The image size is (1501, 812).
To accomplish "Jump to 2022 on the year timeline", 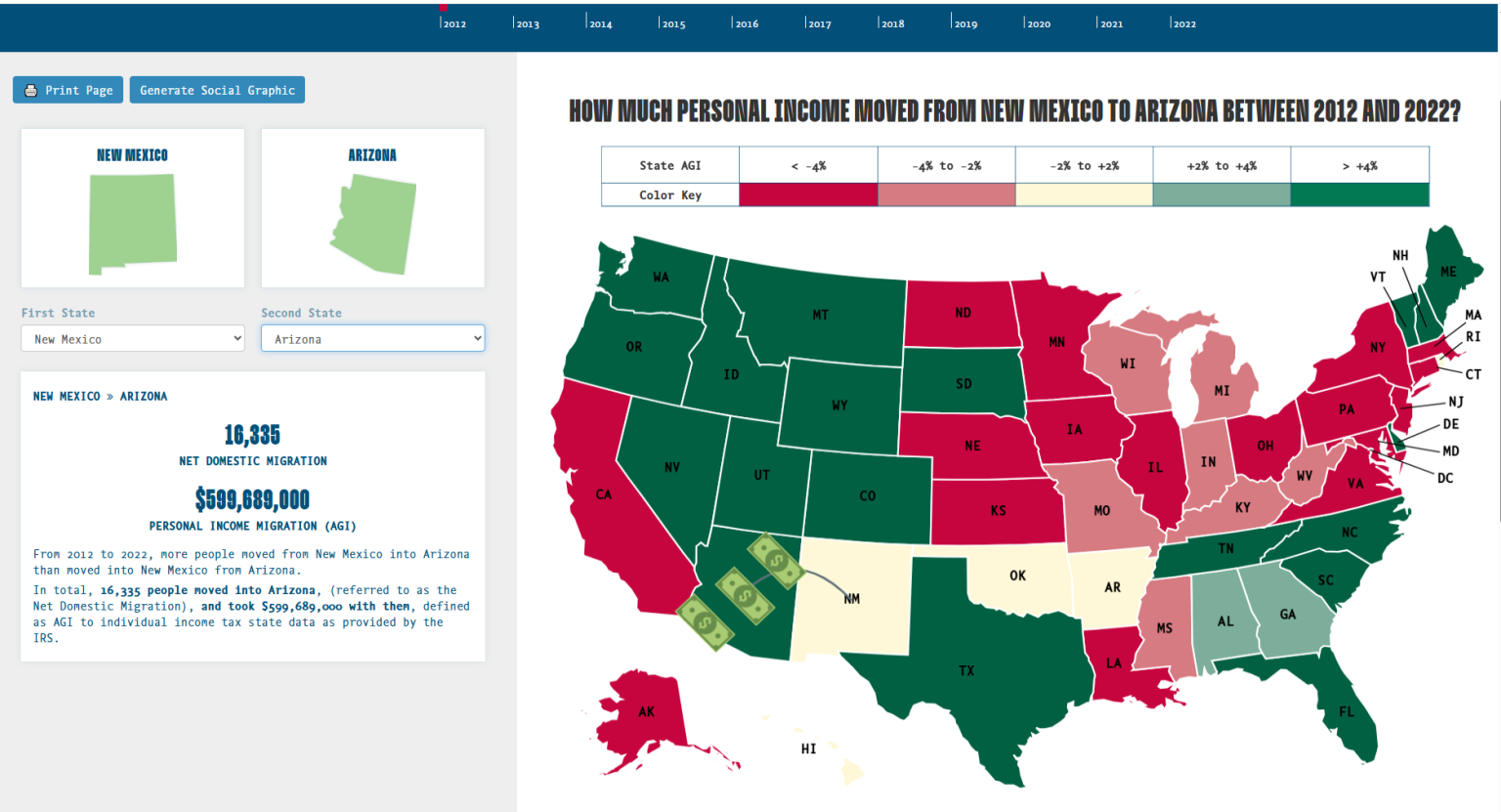I will (x=1183, y=23).
